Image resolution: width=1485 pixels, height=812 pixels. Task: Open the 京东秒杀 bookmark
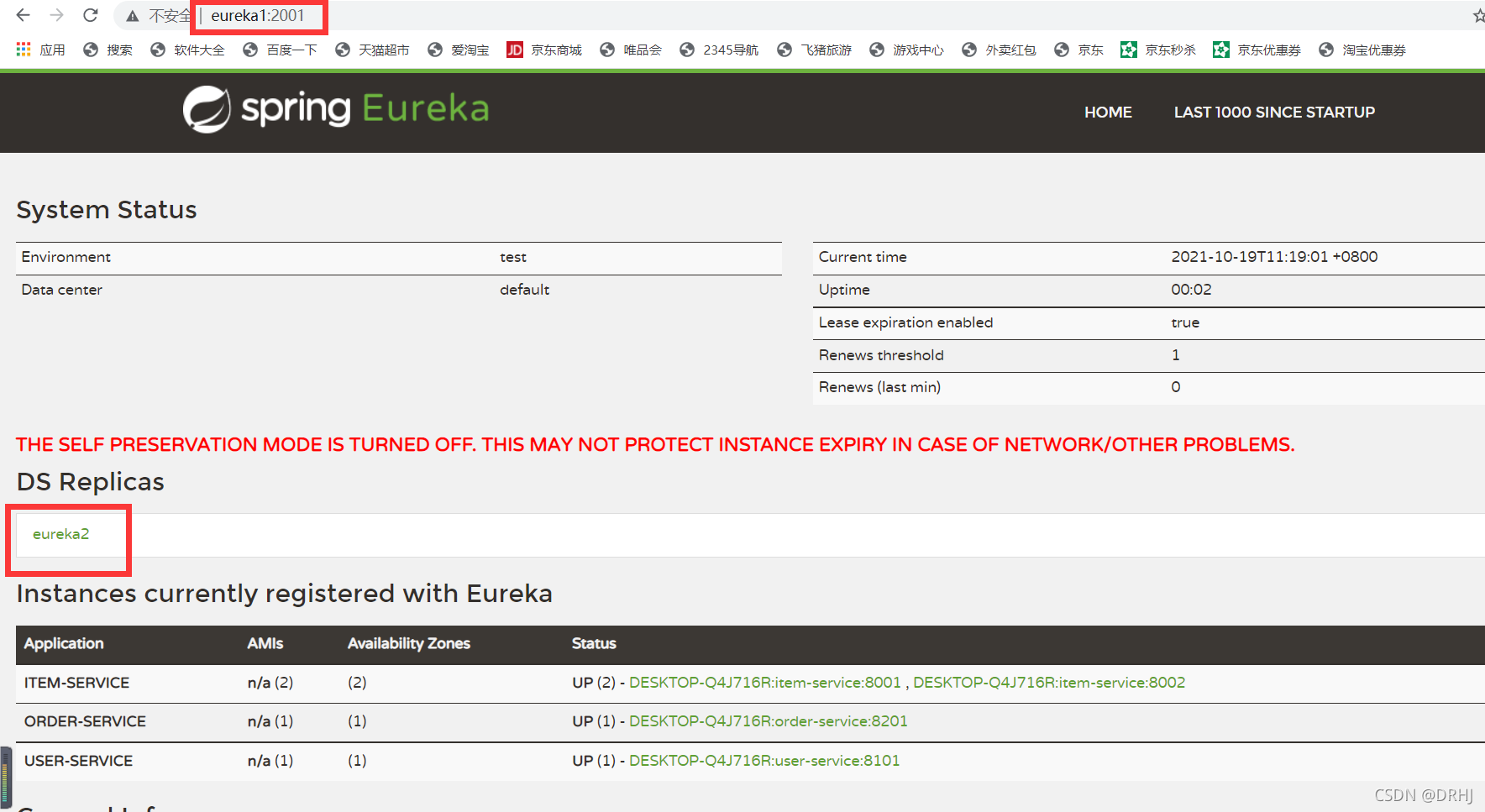(x=1158, y=50)
